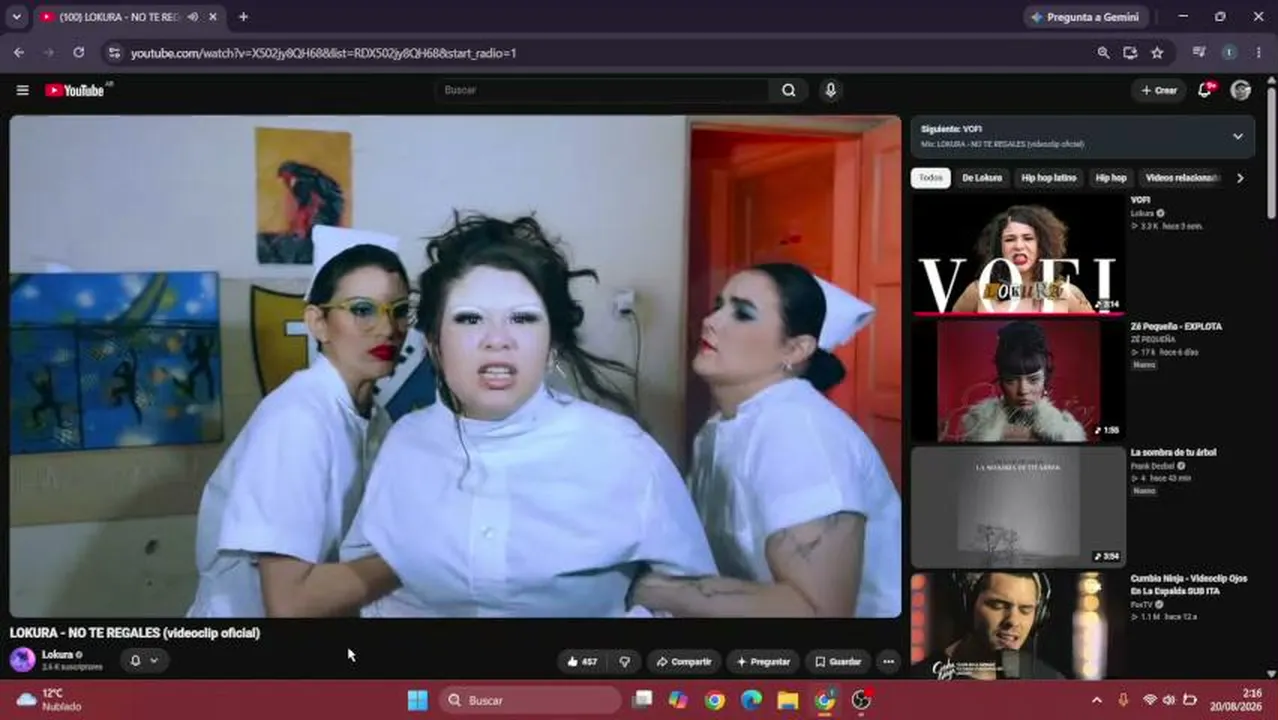Screen dimensions: 1278x720
Task: Click the video title LOKURA - NO TE REGALES
Action: tap(135, 633)
